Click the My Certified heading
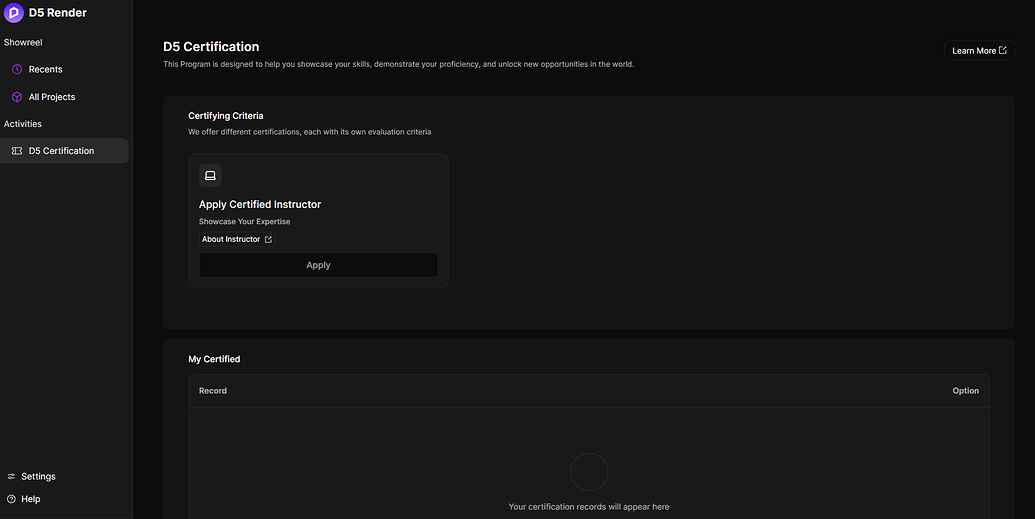Image resolution: width=1035 pixels, height=519 pixels. (214, 359)
